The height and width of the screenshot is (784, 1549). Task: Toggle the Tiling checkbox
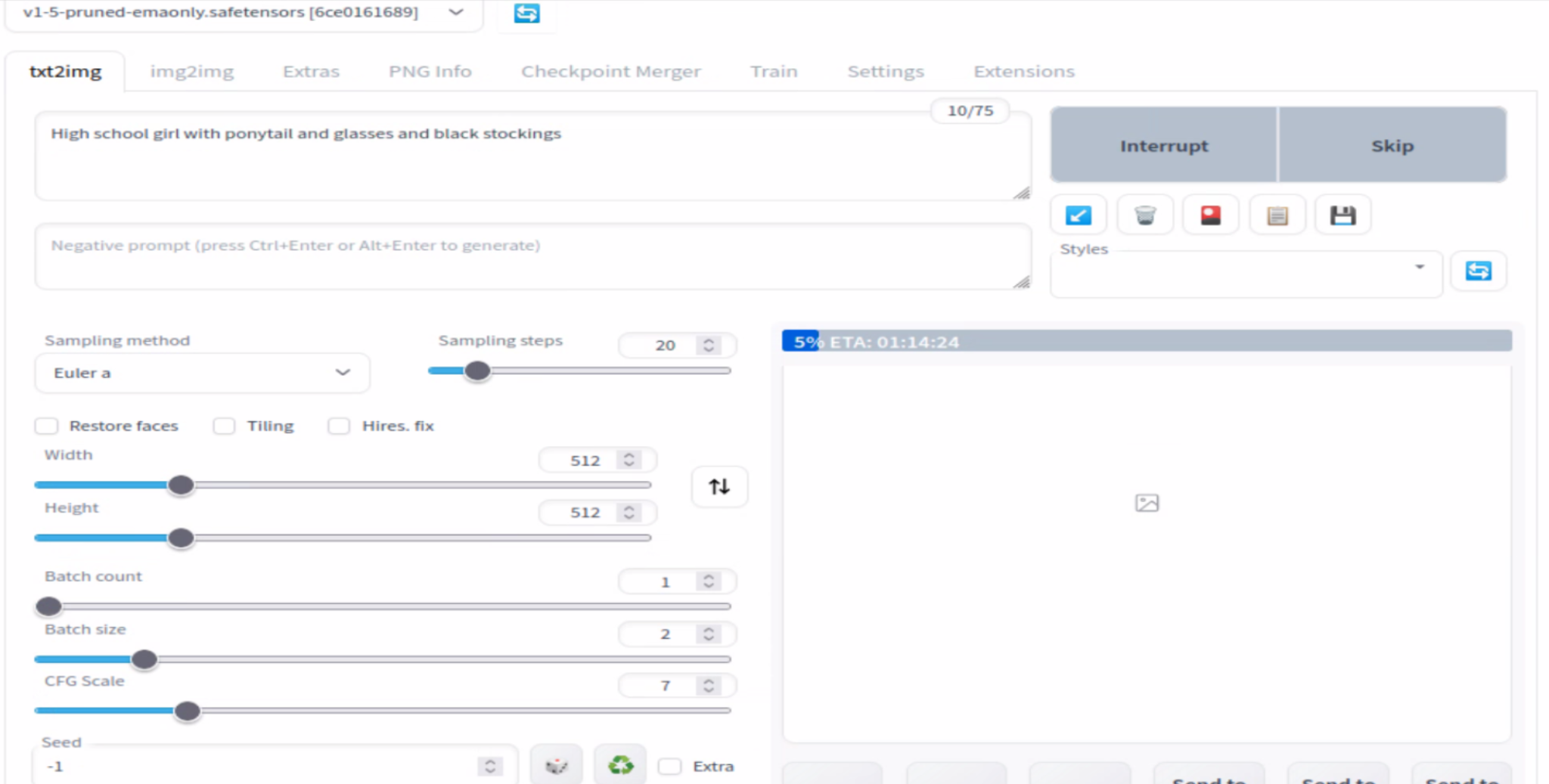224,426
